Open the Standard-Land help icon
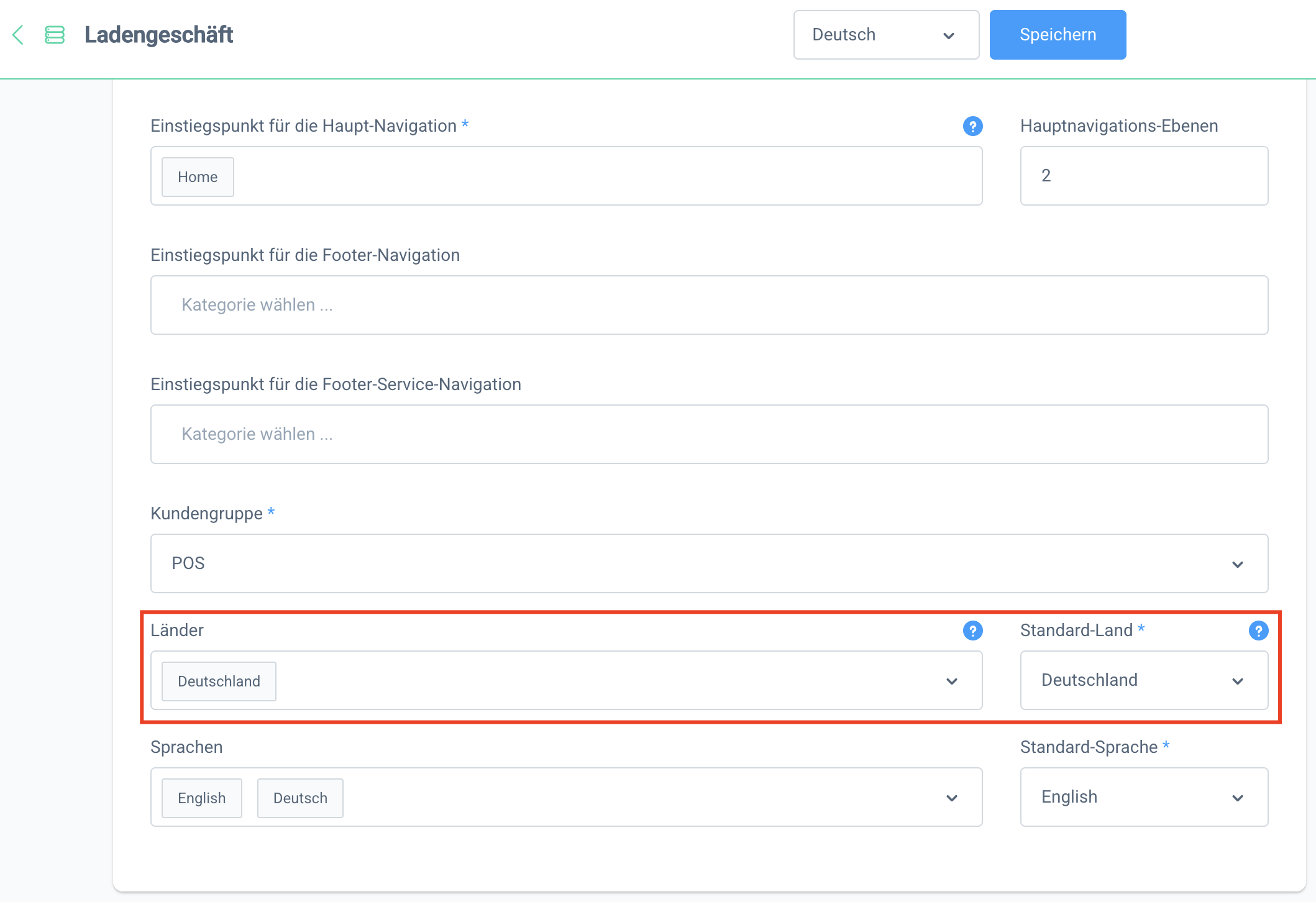This screenshot has height=902, width=1316. coord(1258,631)
